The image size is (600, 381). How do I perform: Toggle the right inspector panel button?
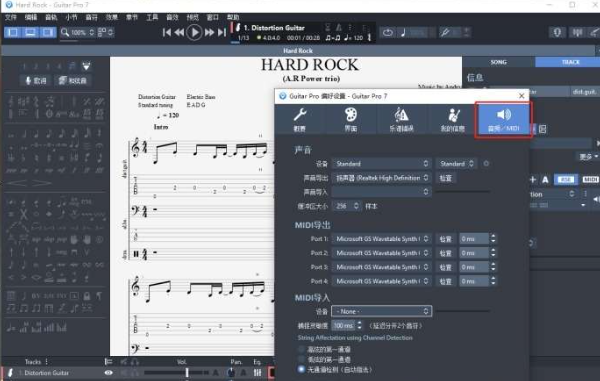[x=48, y=32]
